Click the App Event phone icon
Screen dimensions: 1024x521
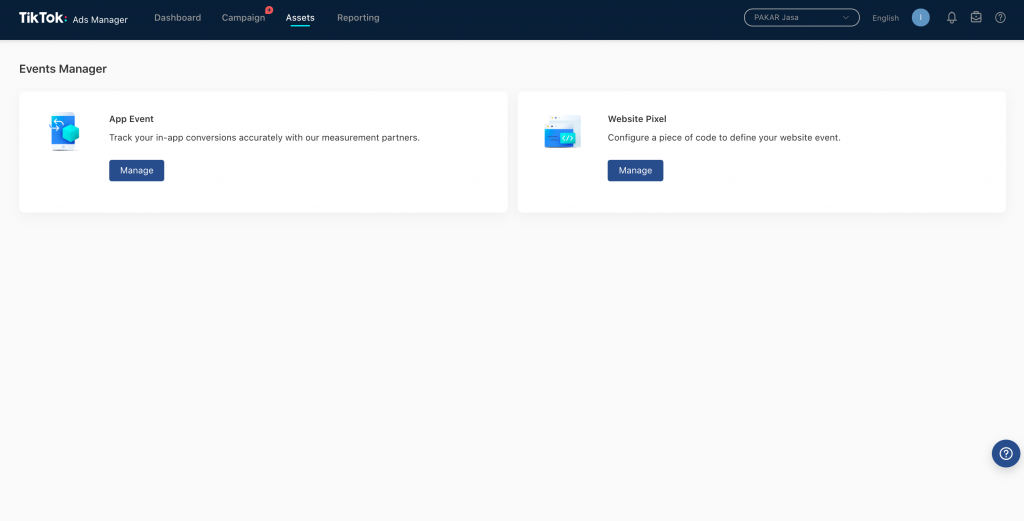coord(64,132)
